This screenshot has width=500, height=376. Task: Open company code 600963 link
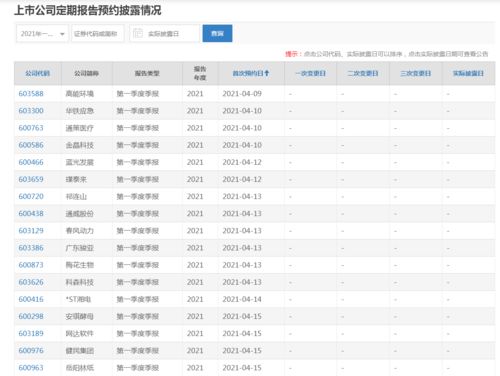[x=31, y=368]
